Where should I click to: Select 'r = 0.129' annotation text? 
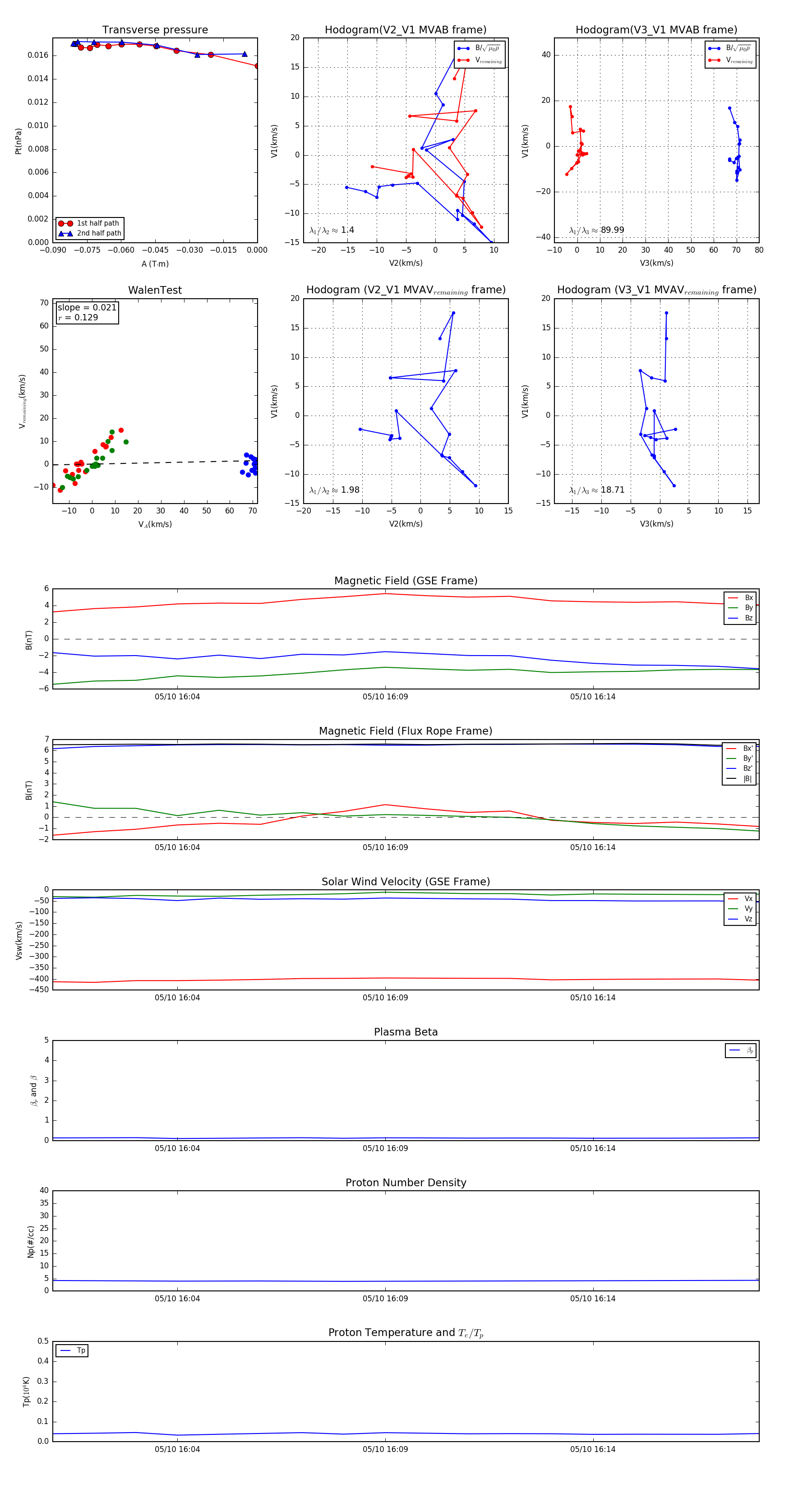(x=78, y=317)
